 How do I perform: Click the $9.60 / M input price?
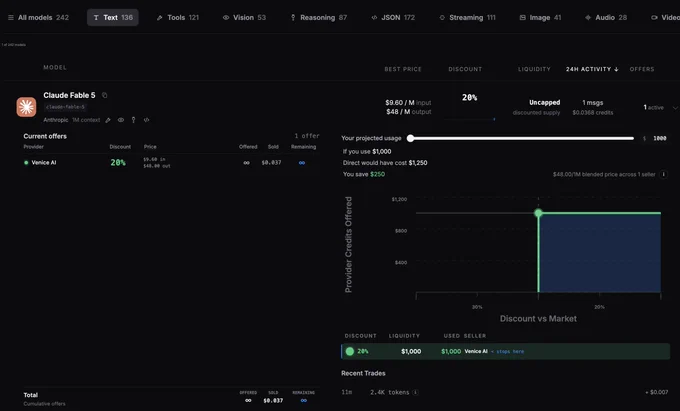408,103
